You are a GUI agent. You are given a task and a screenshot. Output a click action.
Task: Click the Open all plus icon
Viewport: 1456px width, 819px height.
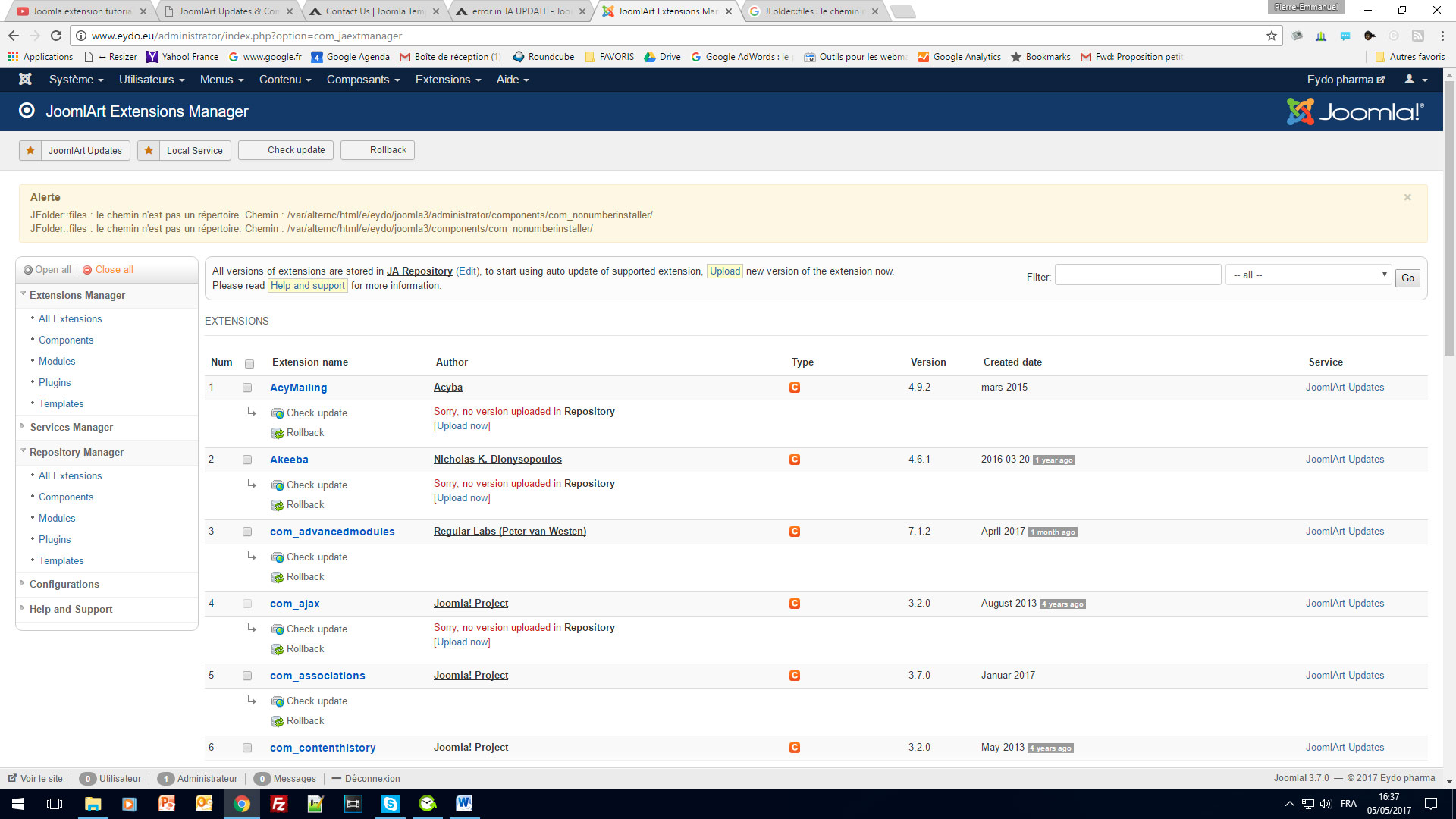click(x=28, y=270)
